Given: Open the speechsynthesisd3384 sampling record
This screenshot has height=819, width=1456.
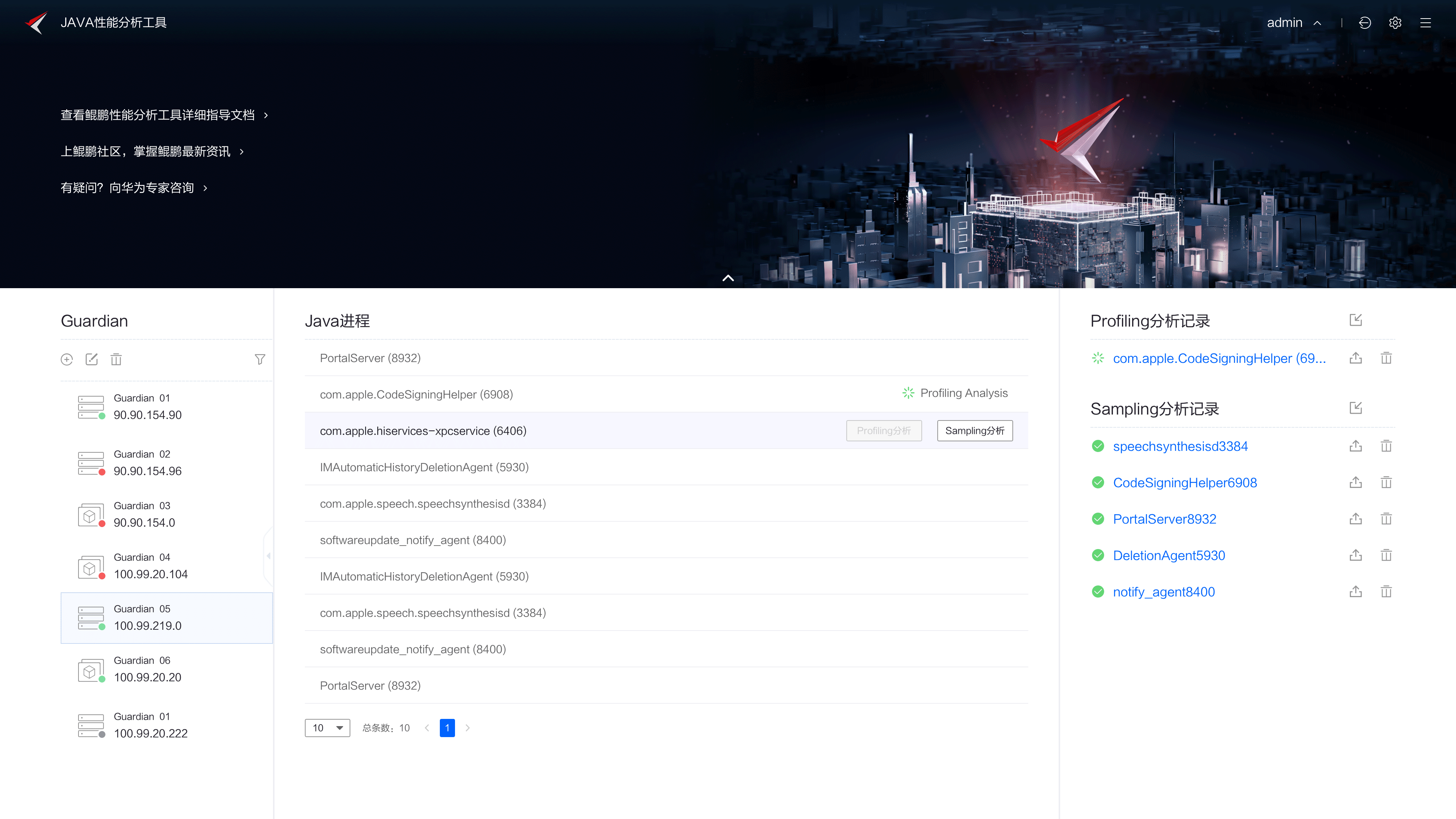Looking at the screenshot, I should (x=1180, y=447).
